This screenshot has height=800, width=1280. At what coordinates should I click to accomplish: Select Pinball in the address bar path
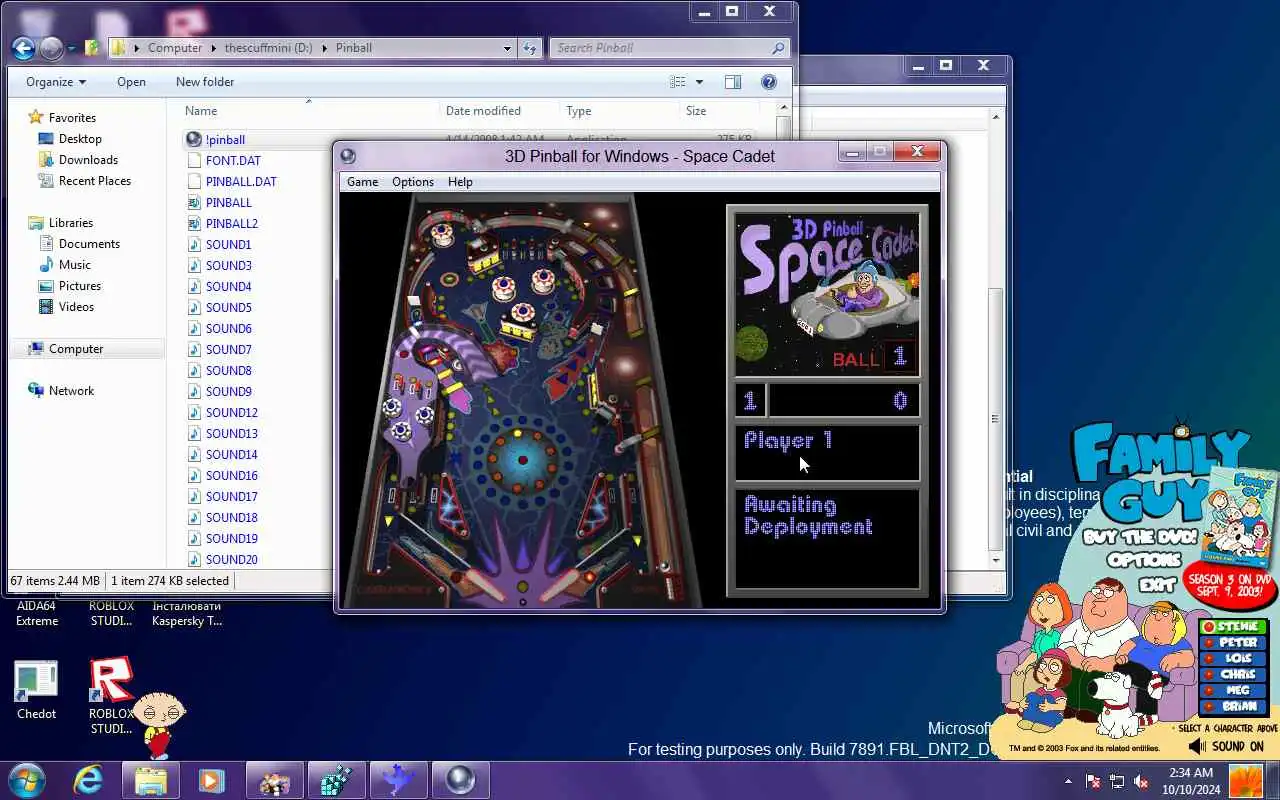point(354,47)
